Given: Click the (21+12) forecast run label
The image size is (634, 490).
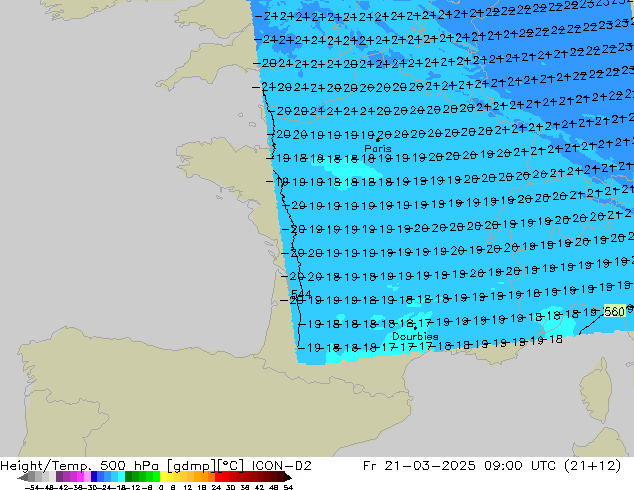Looking at the screenshot, I should click(x=594, y=466).
